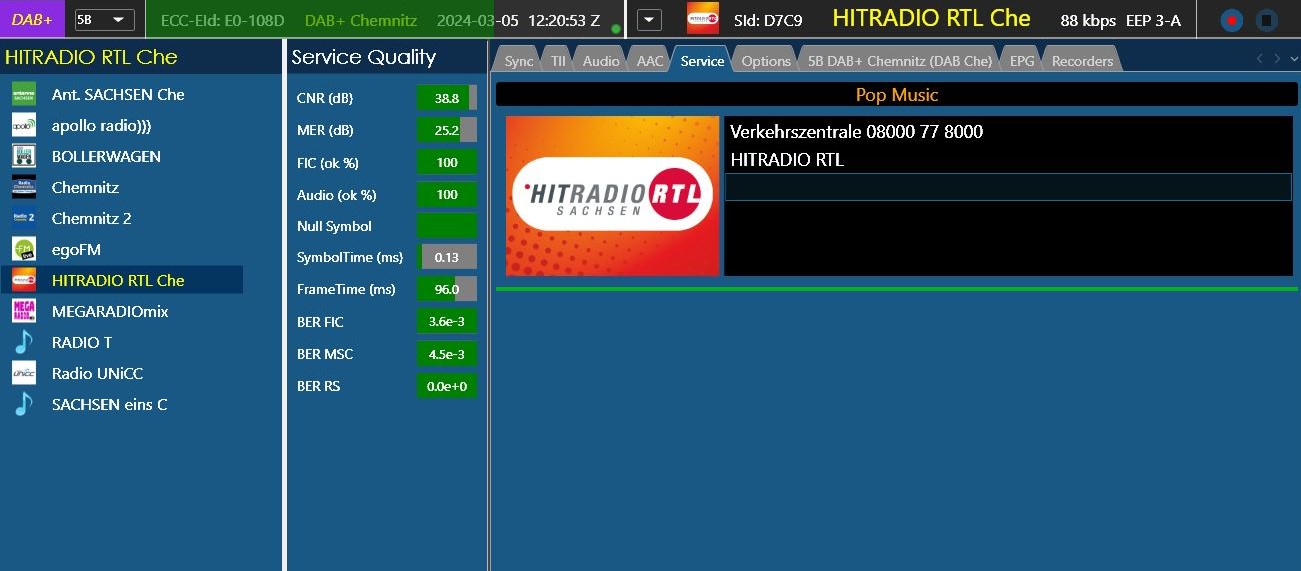This screenshot has width=1301, height=571.
Task: Click the HITRADIO RTL logo in top bar
Action: tap(702, 19)
